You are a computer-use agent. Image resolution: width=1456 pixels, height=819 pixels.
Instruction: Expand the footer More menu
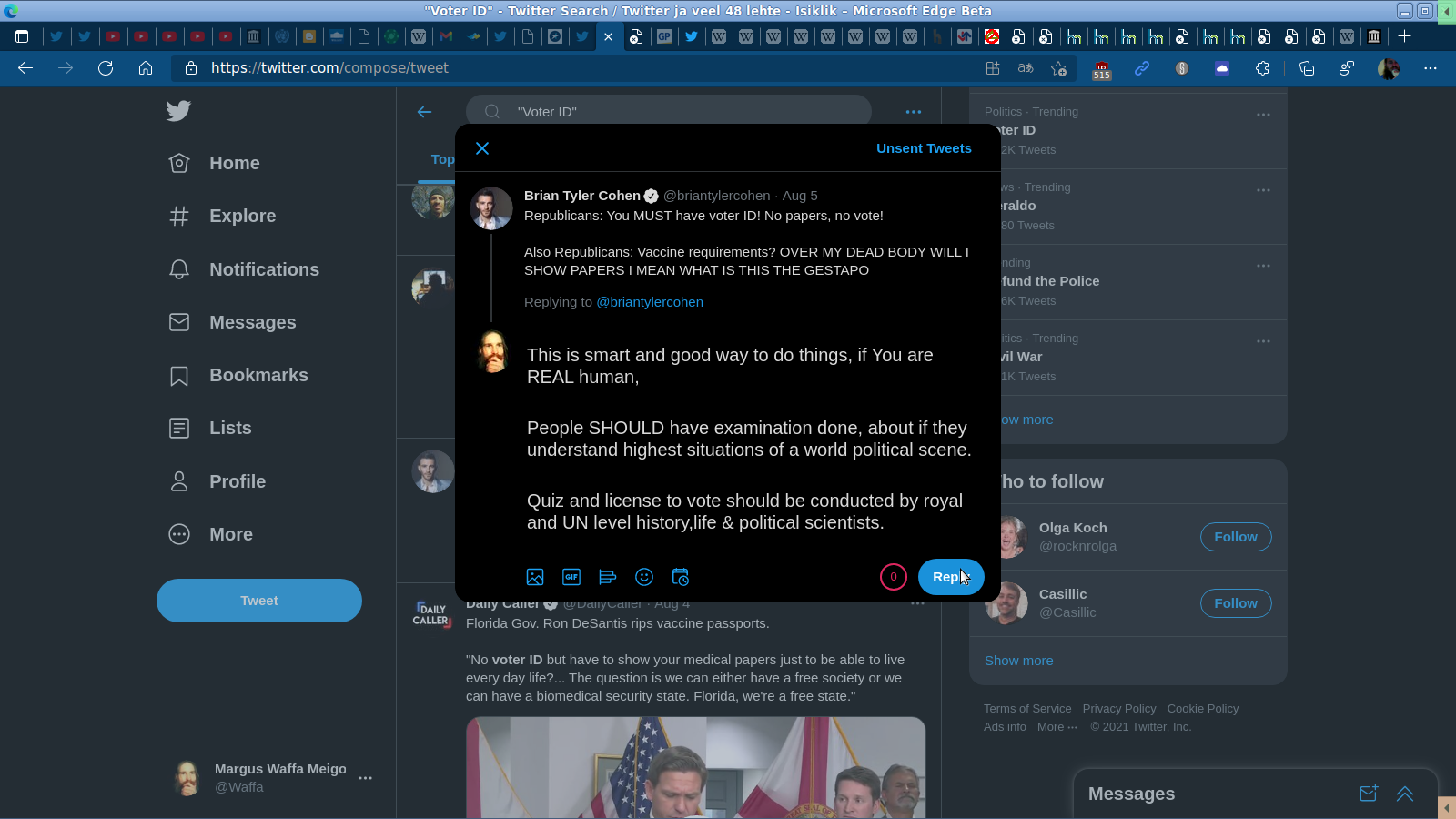tap(1057, 727)
